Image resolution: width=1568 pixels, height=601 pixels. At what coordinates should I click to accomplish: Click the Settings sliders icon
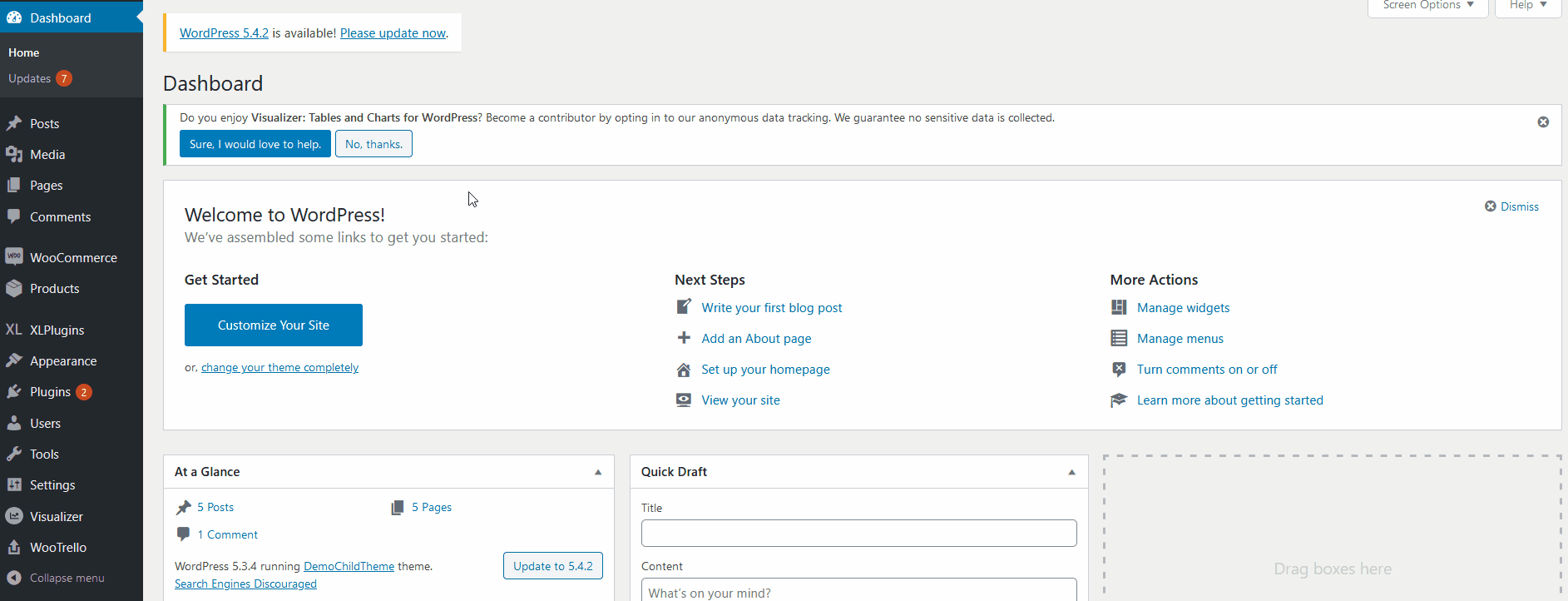[x=14, y=484]
